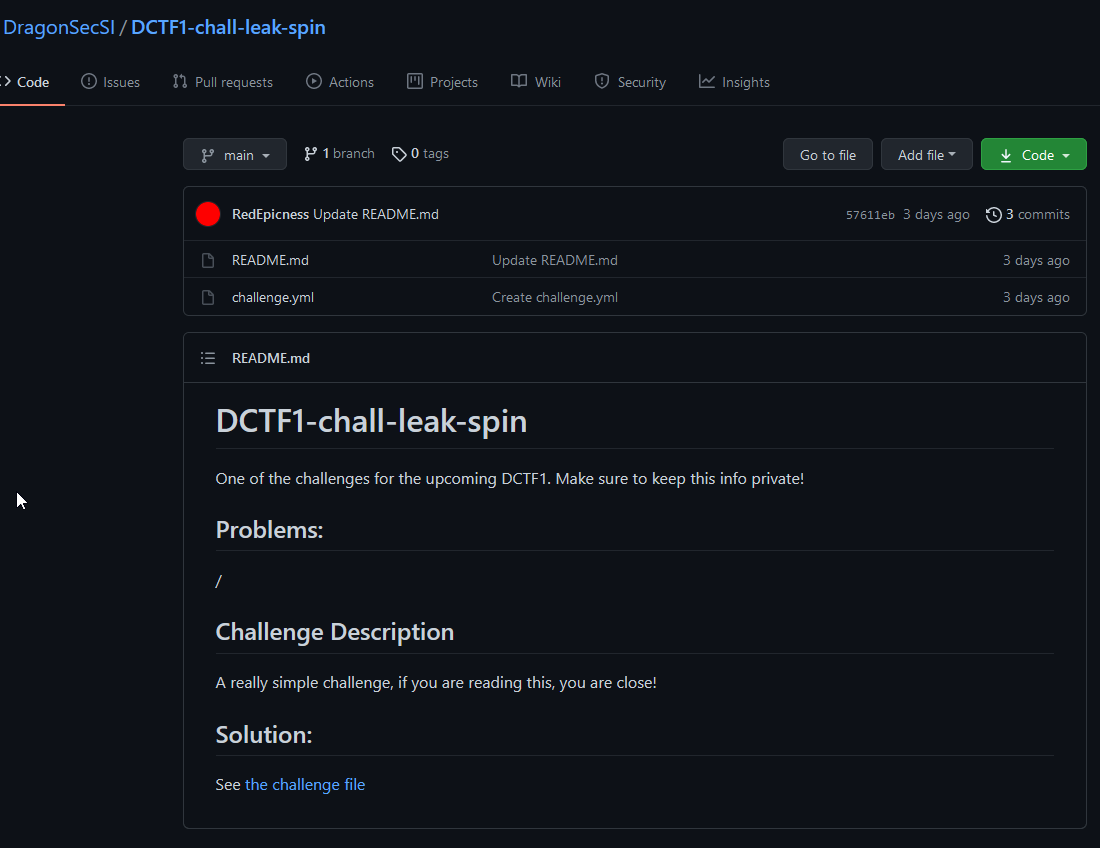This screenshot has height=848, width=1100.
Task: Open the DragonSecSI organization link
Action: click(x=59, y=27)
